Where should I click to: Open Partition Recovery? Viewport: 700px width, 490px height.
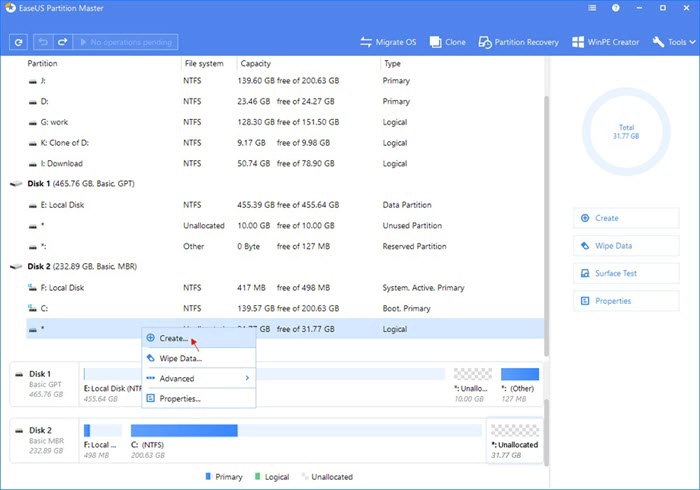pyautogui.click(x=518, y=42)
